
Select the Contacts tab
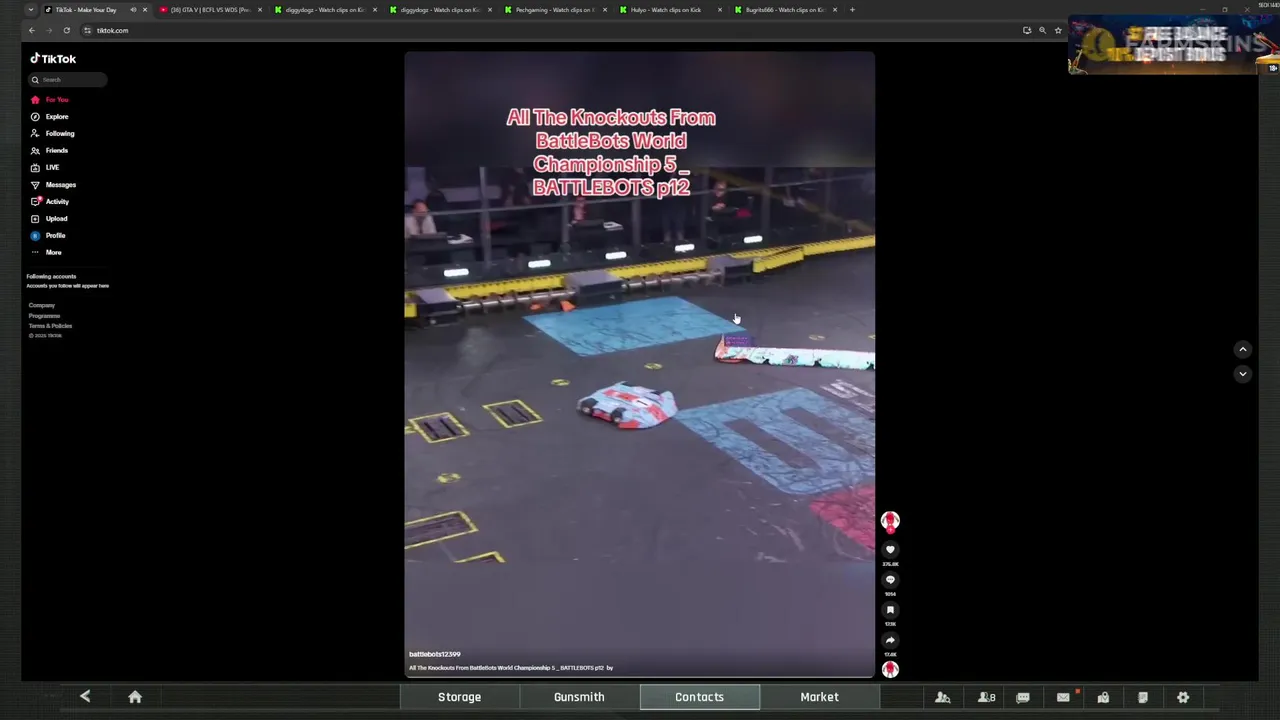(x=699, y=697)
